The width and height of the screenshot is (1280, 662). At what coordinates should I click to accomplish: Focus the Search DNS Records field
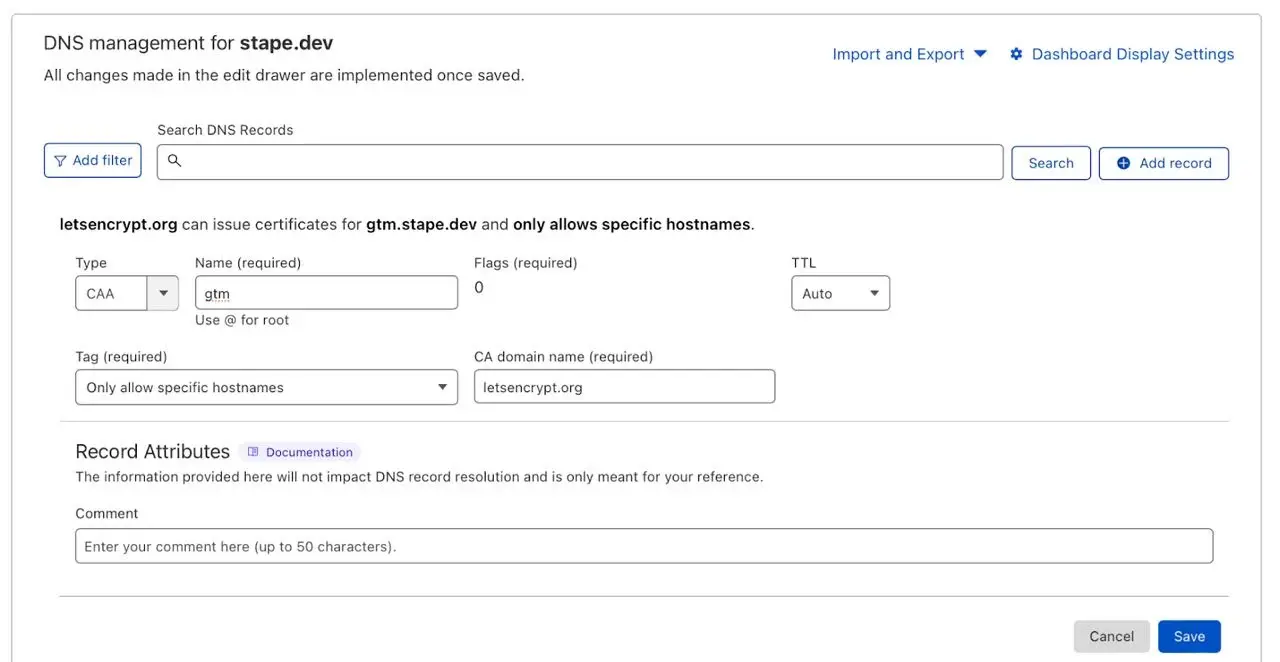click(x=580, y=162)
